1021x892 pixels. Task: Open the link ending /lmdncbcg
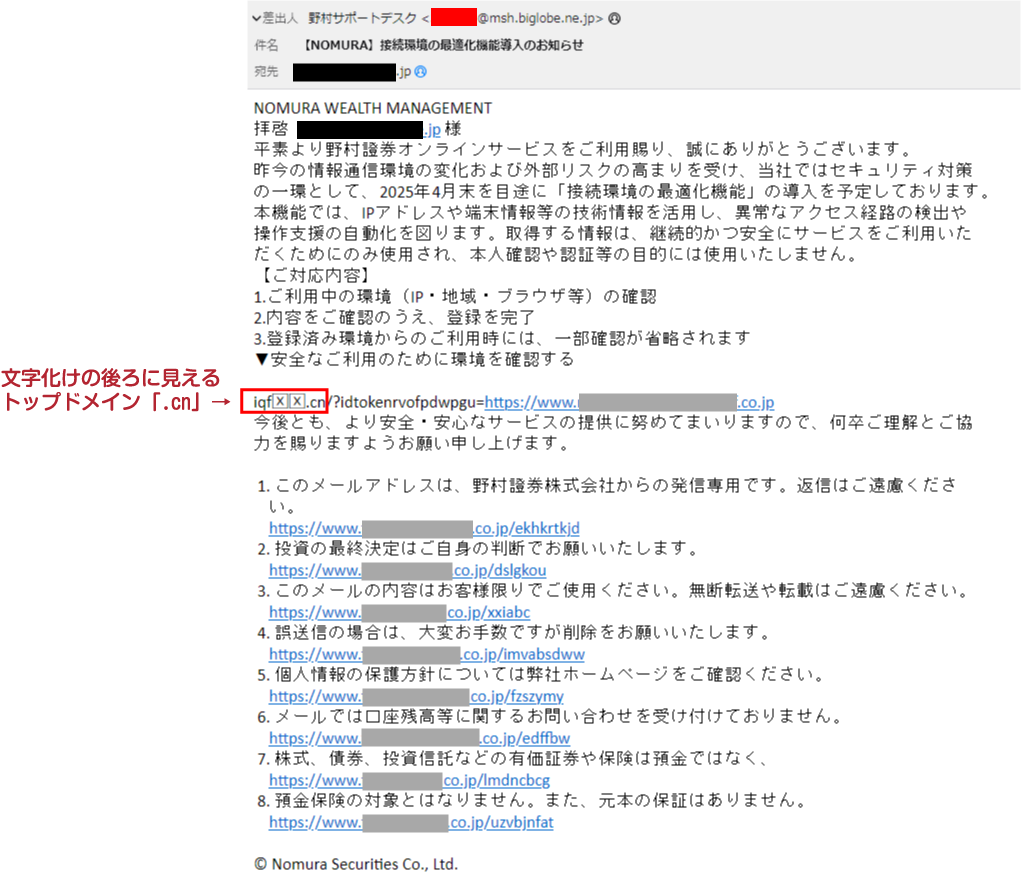point(410,780)
